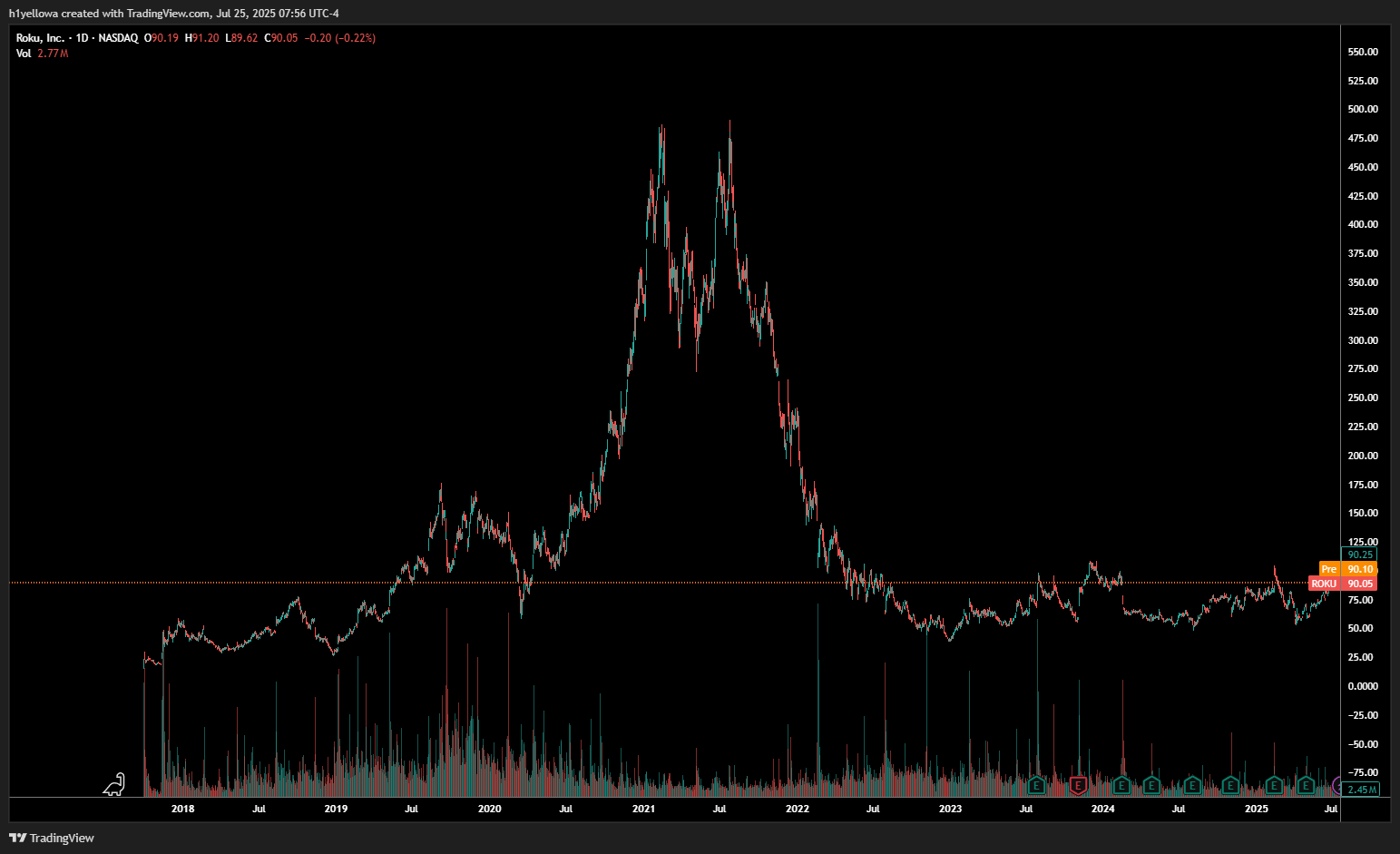This screenshot has width=1400, height=854.
Task: Click the 400.00 price scale label
Action: pos(1363,224)
